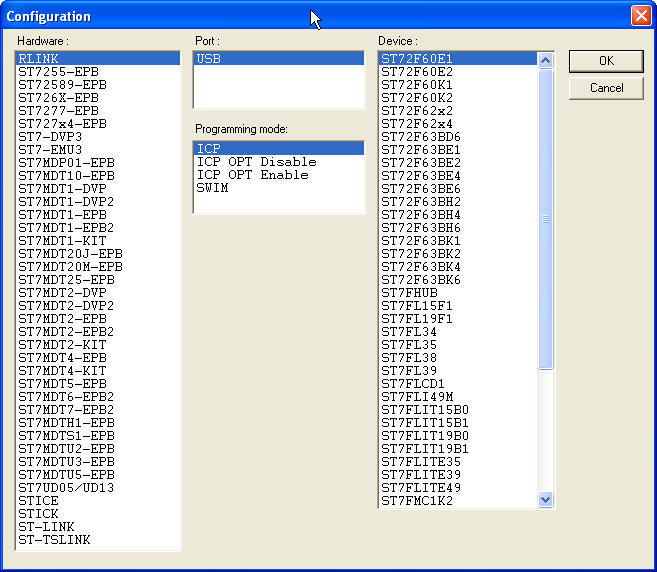The image size is (657, 572).
Task: Select ST7FLIT19B1 device
Action: (x=458, y=448)
